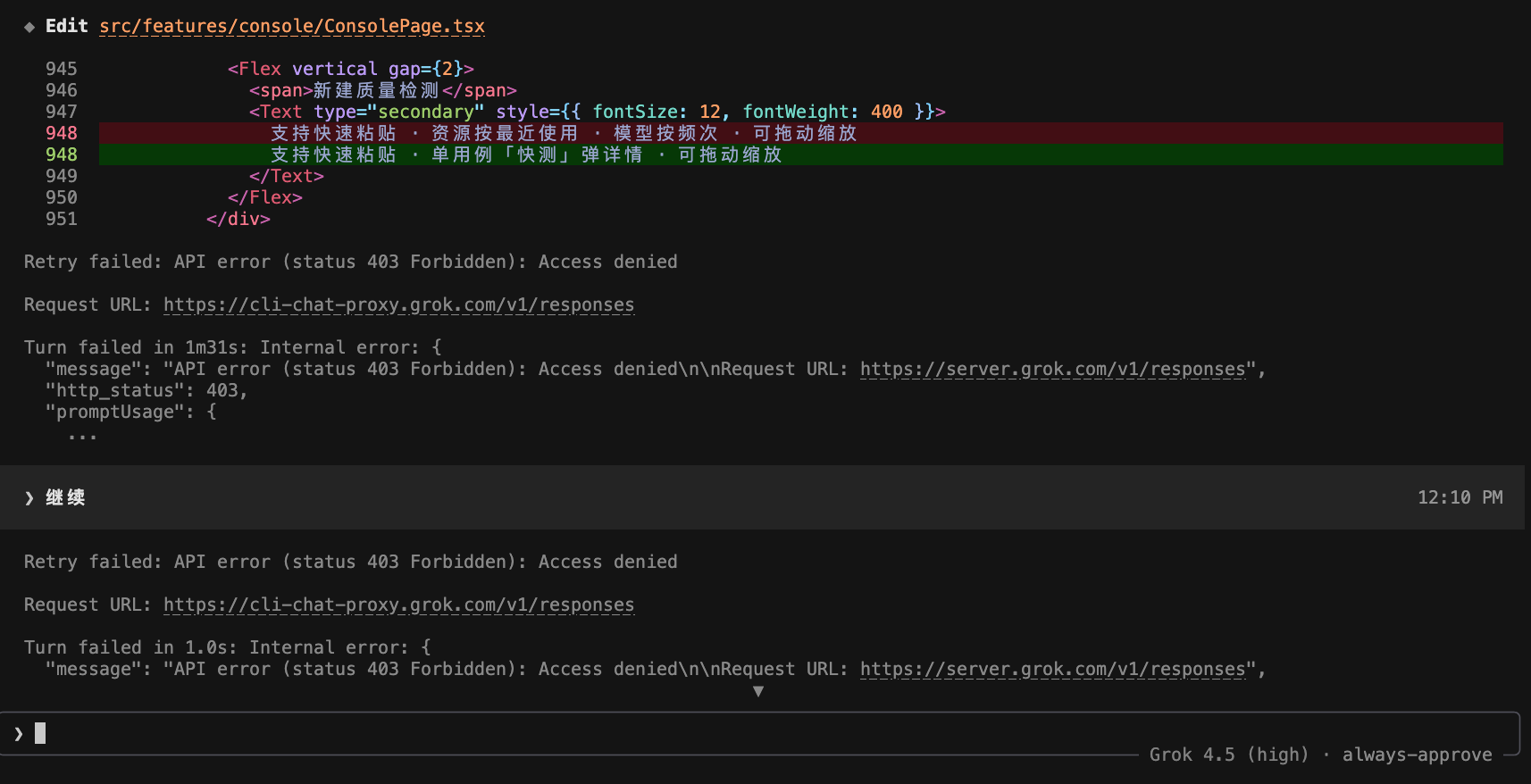Open the server.grok.com URL in the 1.0s error

[1052, 669]
